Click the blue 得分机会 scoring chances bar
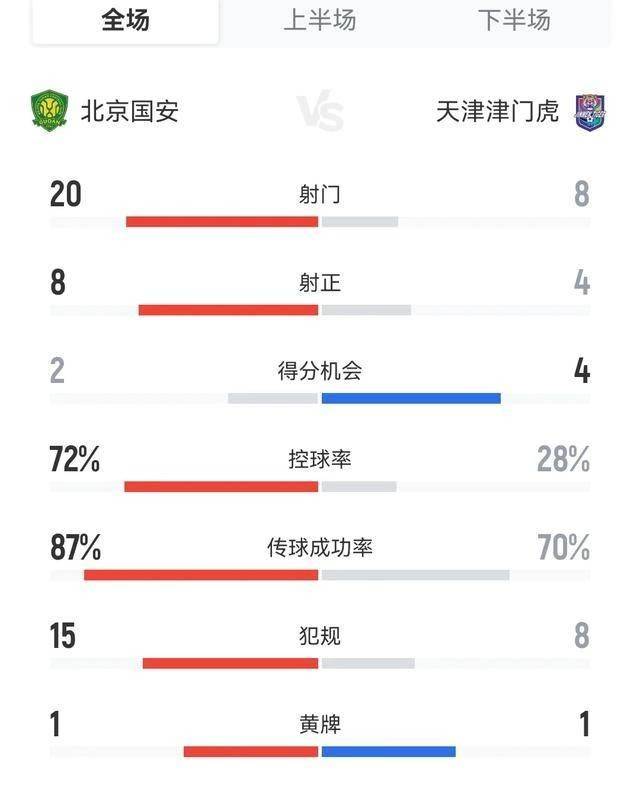The image size is (640, 790). coord(411,398)
